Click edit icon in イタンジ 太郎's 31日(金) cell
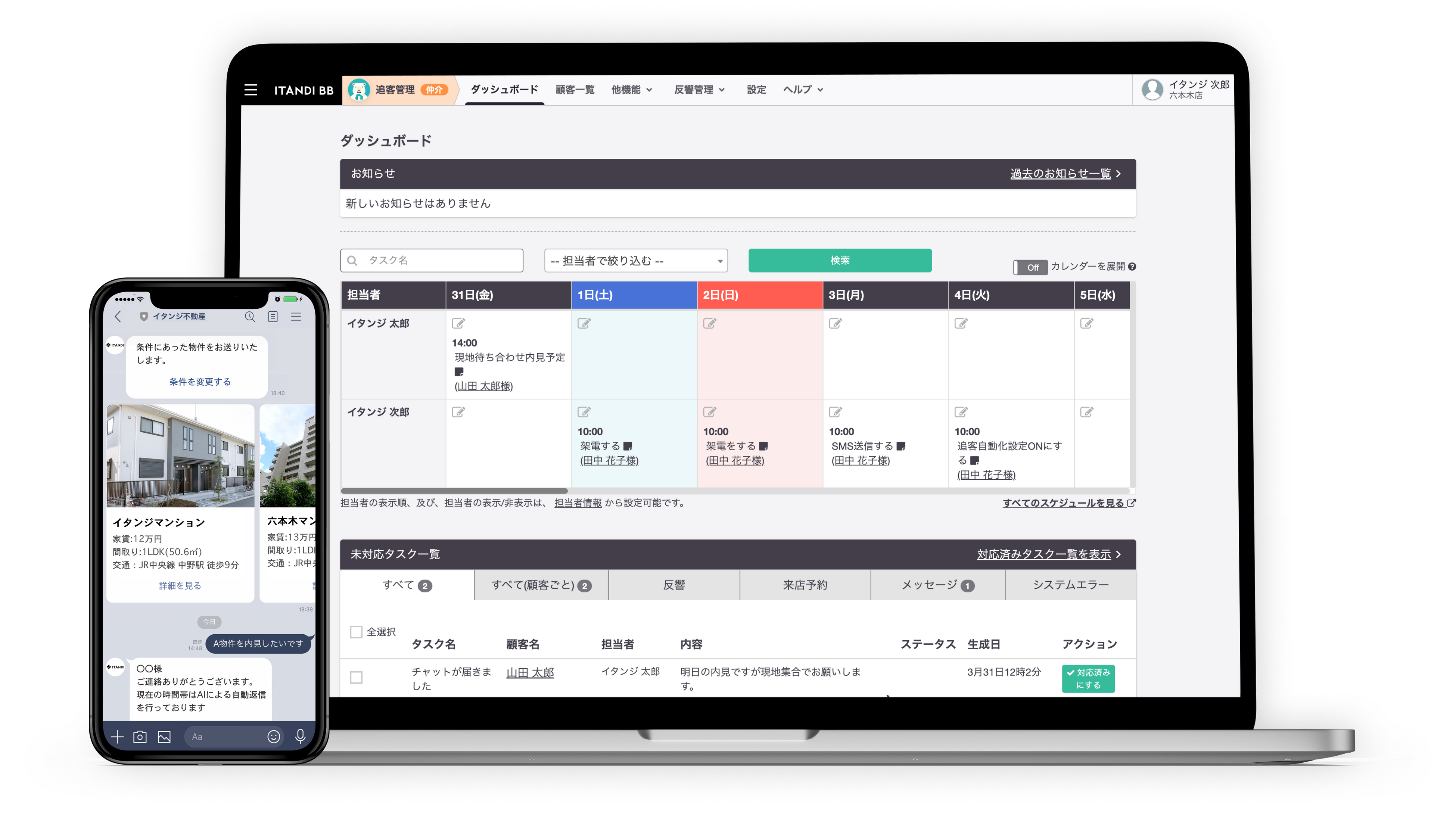Image resolution: width=1456 pixels, height=818 pixels. [458, 323]
